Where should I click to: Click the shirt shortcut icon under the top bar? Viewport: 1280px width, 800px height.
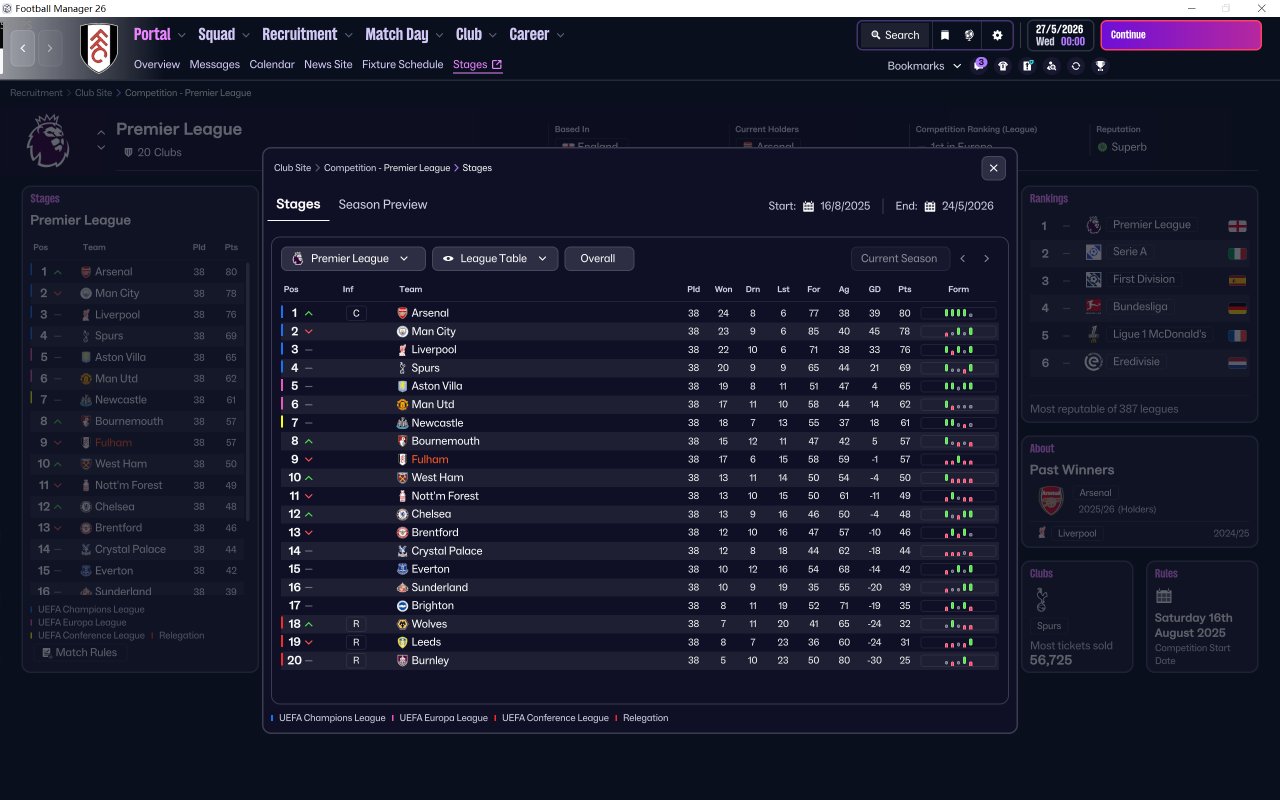tap(1003, 66)
